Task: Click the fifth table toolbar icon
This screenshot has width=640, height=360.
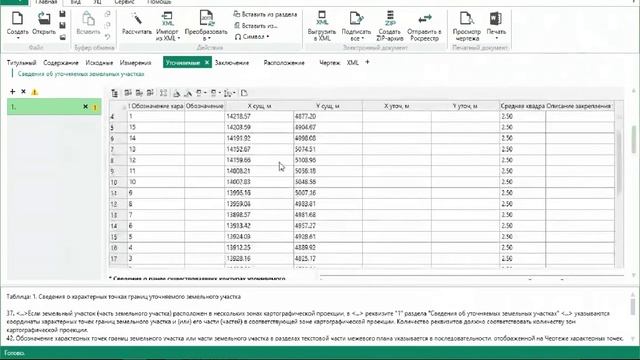Action: coord(163,93)
